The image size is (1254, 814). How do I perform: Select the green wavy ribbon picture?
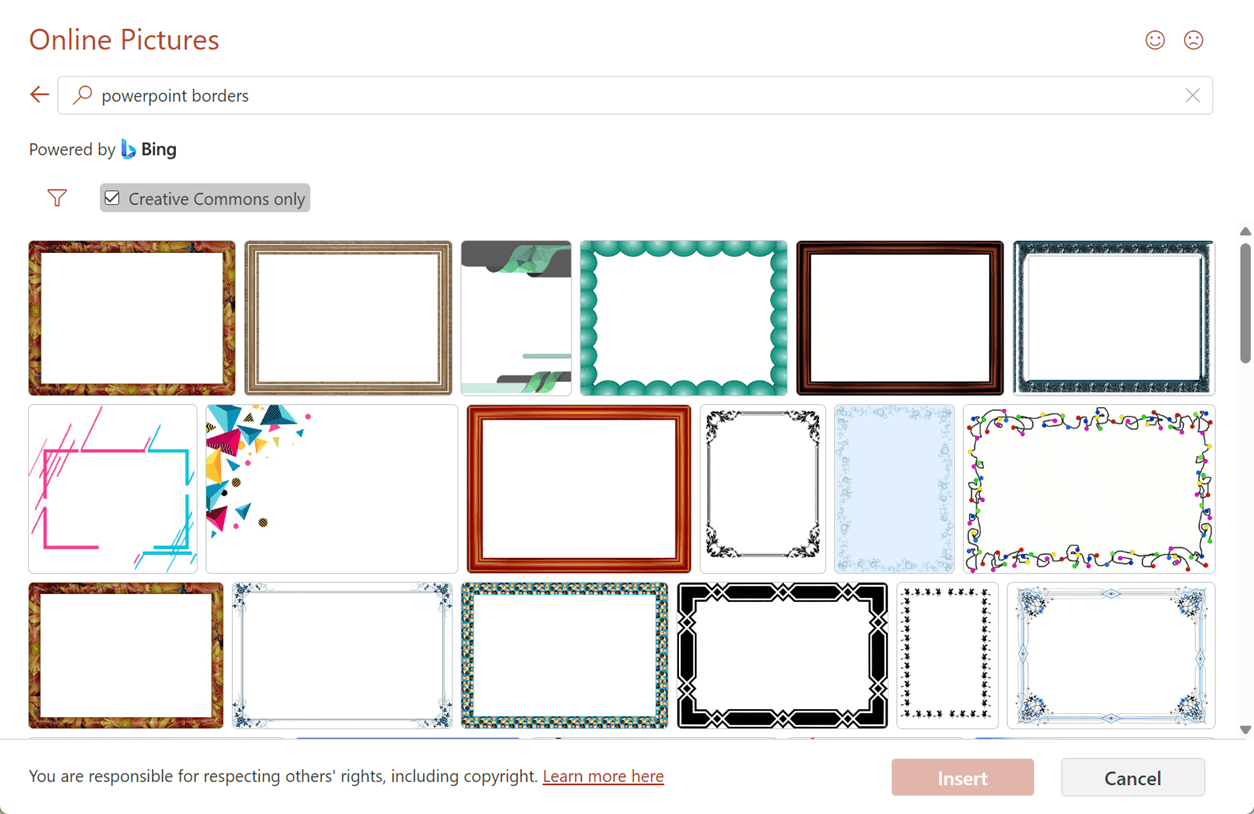(516, 318)
